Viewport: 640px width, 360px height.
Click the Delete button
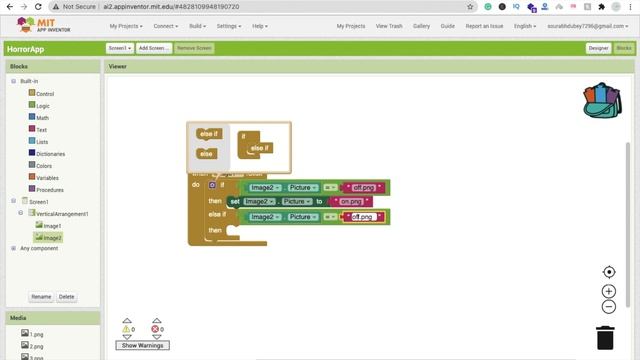pyautogui.click(x=67, y=297)
